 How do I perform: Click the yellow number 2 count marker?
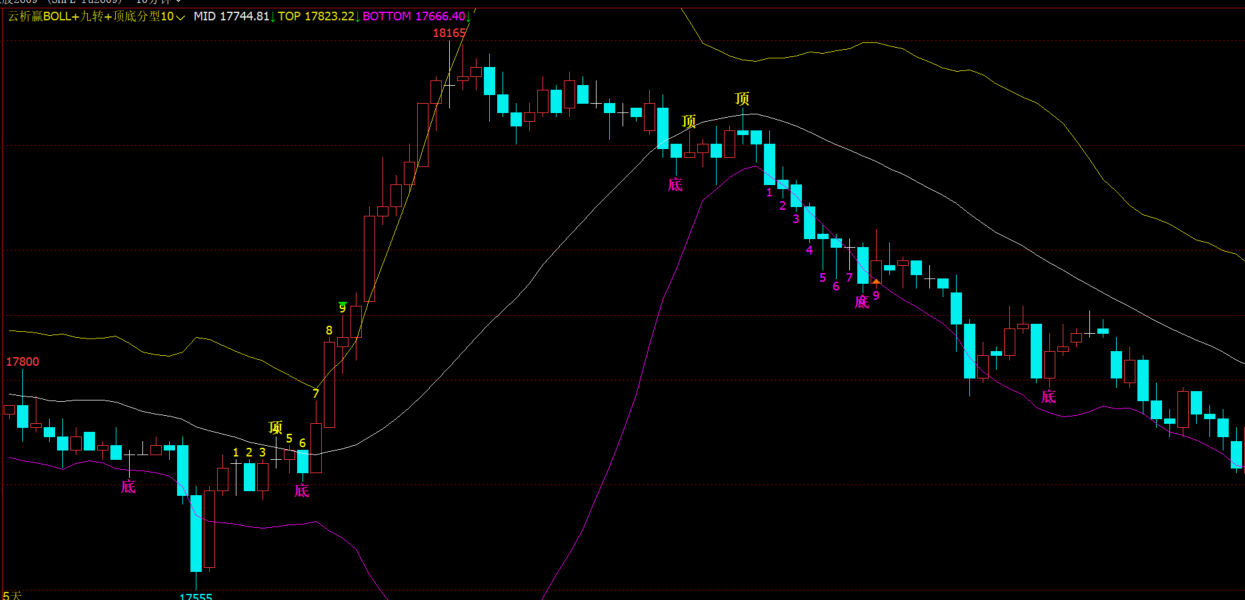coord(249,453)
